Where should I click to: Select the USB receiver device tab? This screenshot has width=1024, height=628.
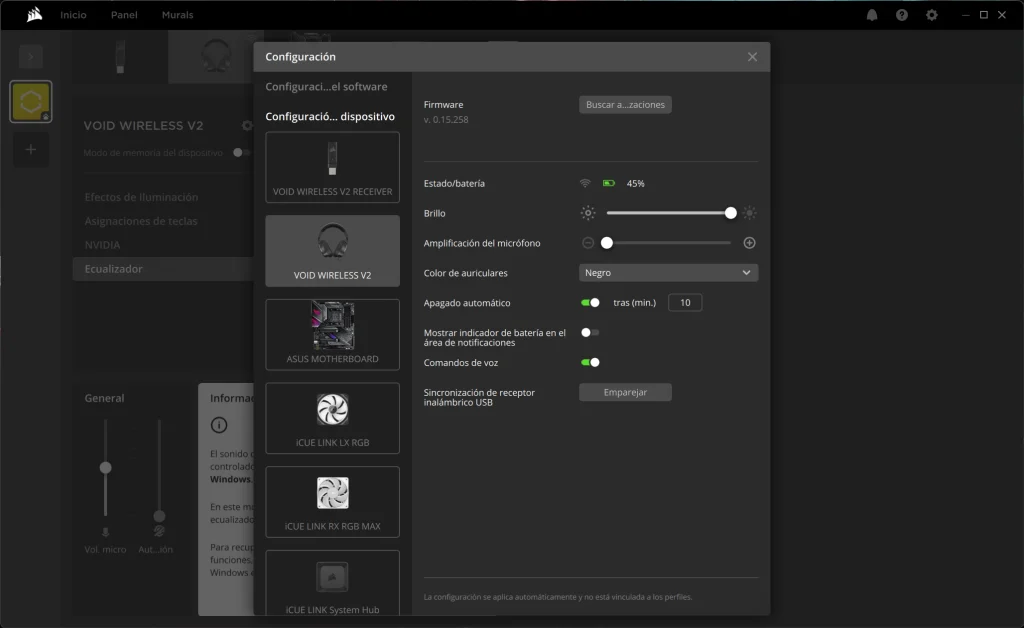(x=120, y=57)
